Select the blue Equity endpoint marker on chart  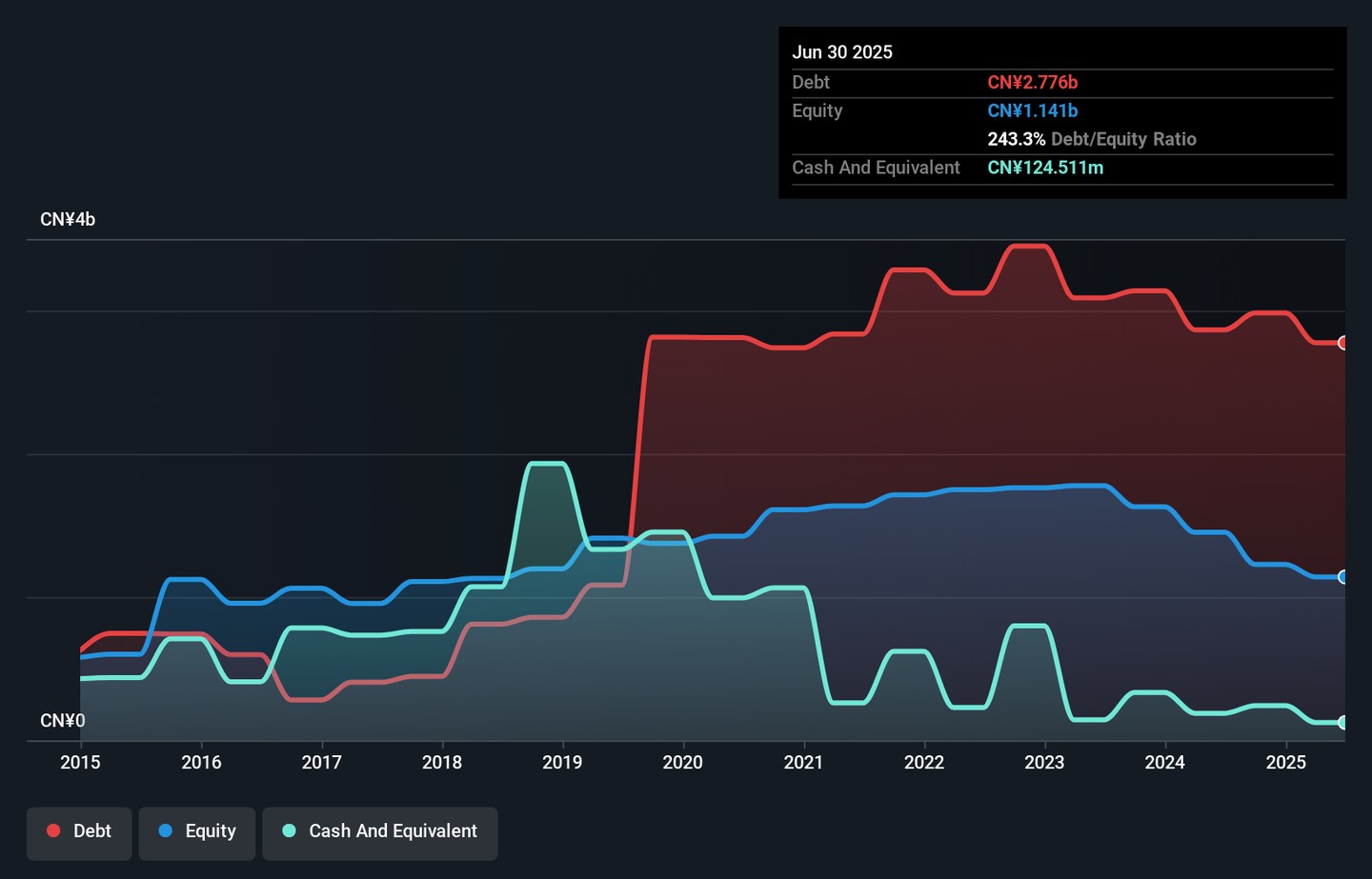[1342, 577]
